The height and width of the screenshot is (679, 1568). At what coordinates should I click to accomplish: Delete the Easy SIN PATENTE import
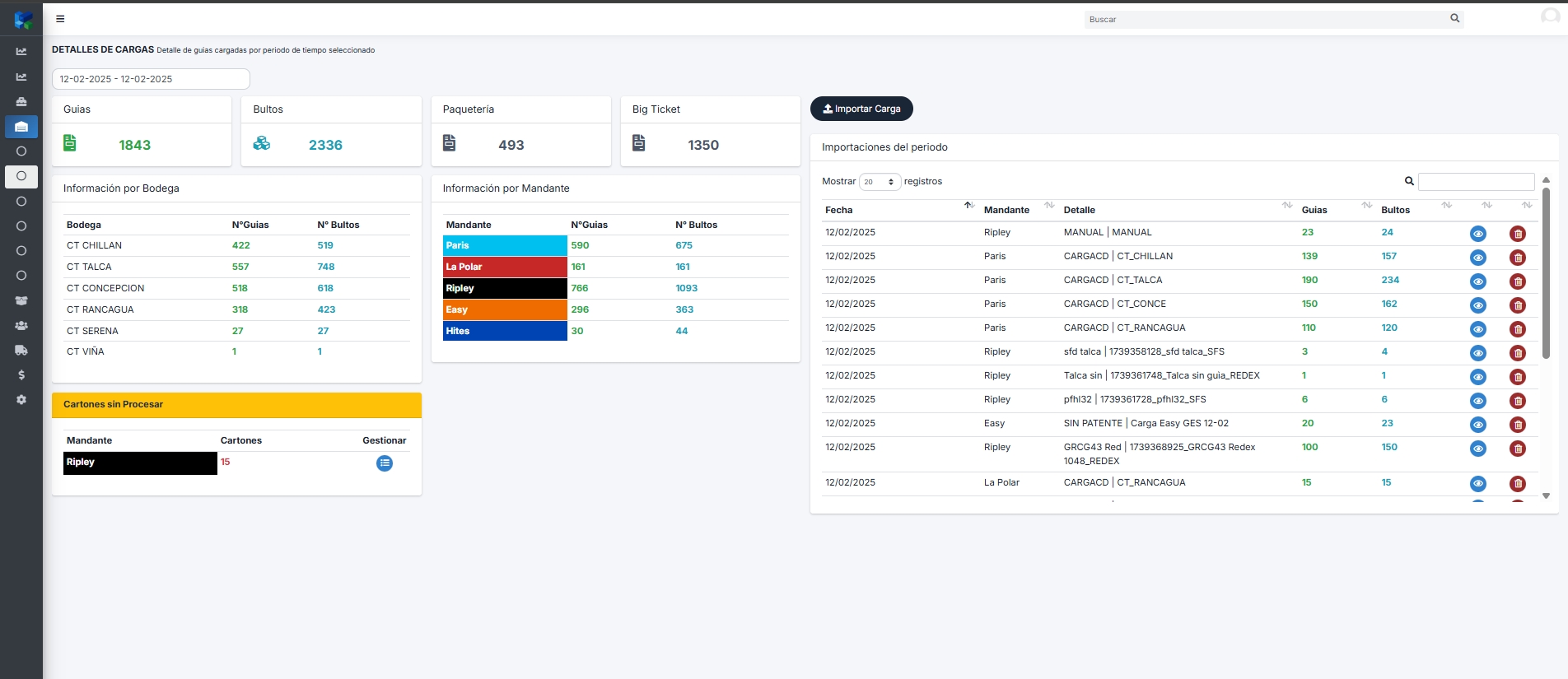point(1517,425)
